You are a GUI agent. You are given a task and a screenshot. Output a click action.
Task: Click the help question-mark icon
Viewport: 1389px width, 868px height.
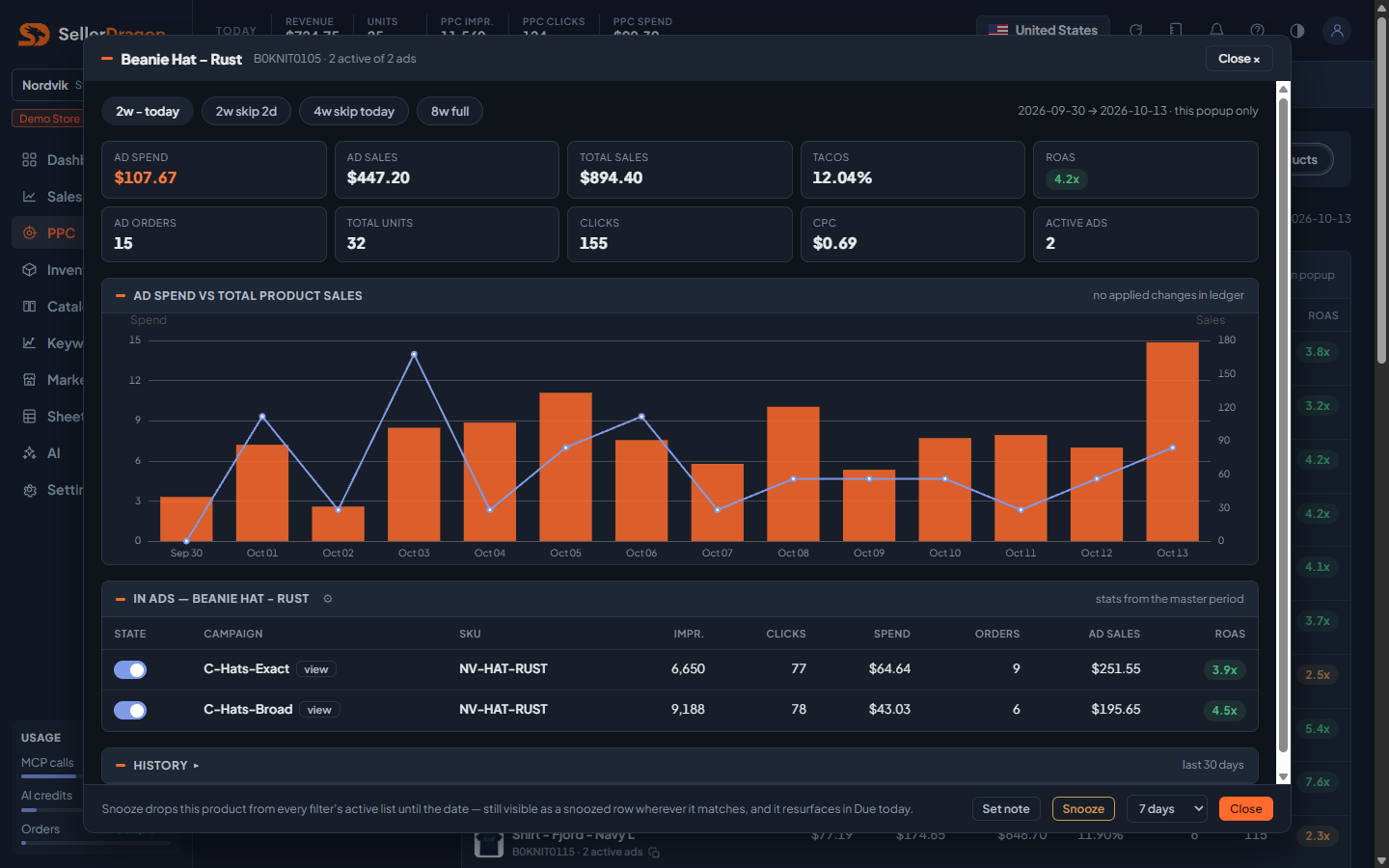coord(1257,30)
